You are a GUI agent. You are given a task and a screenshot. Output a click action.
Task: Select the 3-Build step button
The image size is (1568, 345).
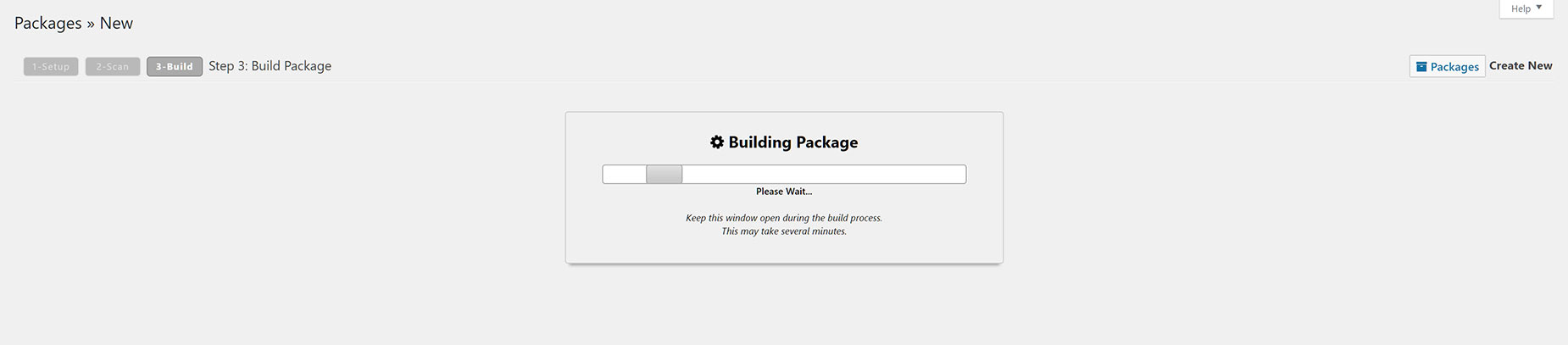[x=175, y=66]
